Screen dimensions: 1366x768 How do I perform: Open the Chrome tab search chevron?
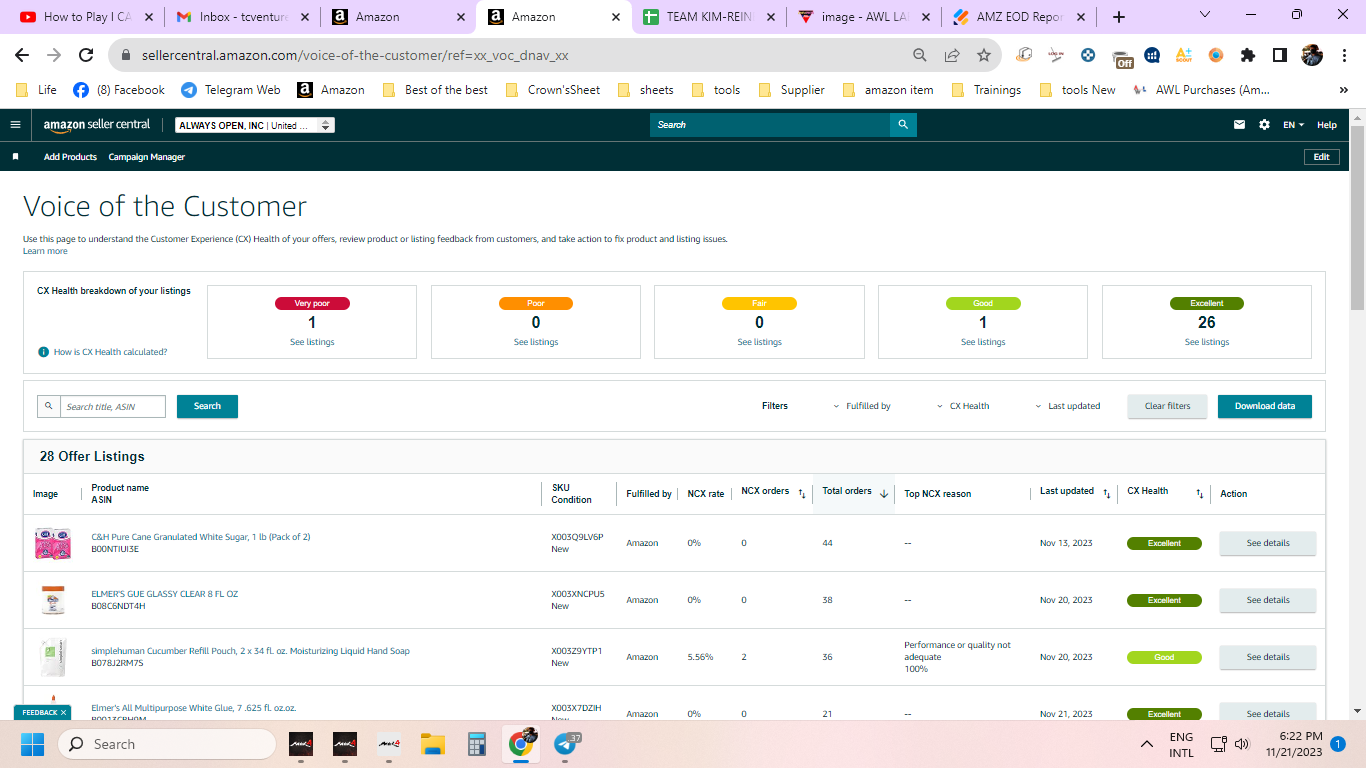click(1205, 15)
